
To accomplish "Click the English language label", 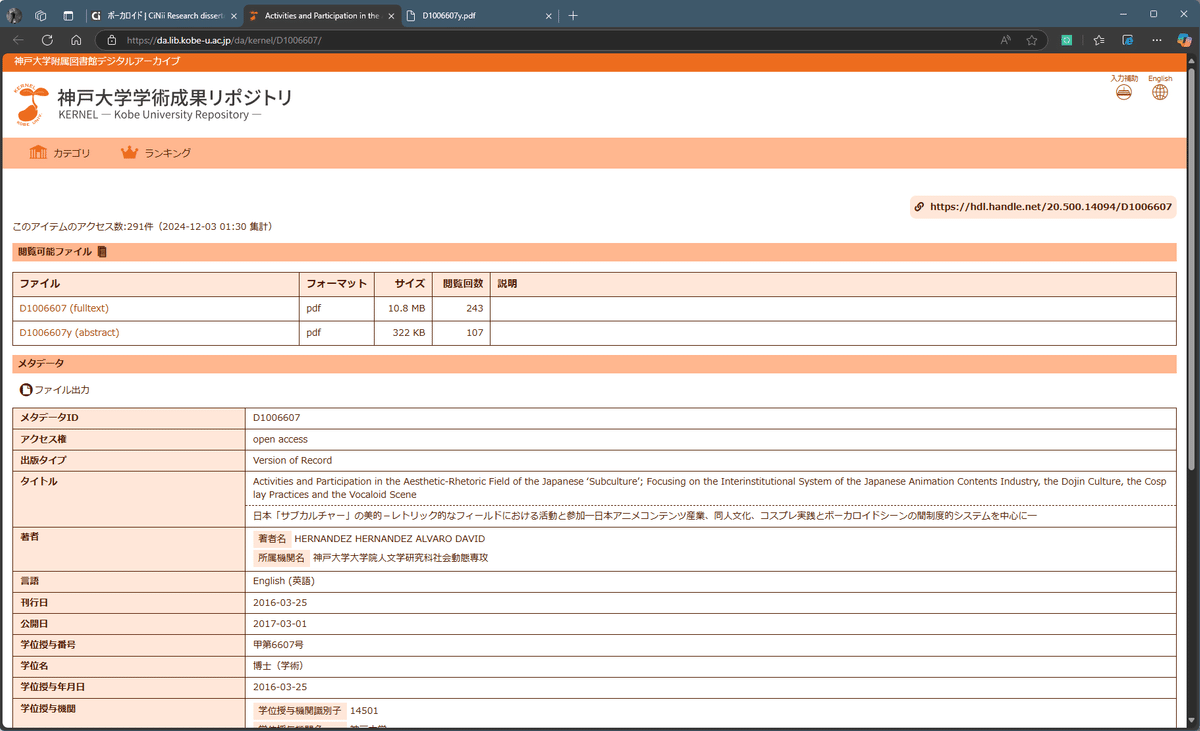I will pyautogui.click(x=1160, y=78).
